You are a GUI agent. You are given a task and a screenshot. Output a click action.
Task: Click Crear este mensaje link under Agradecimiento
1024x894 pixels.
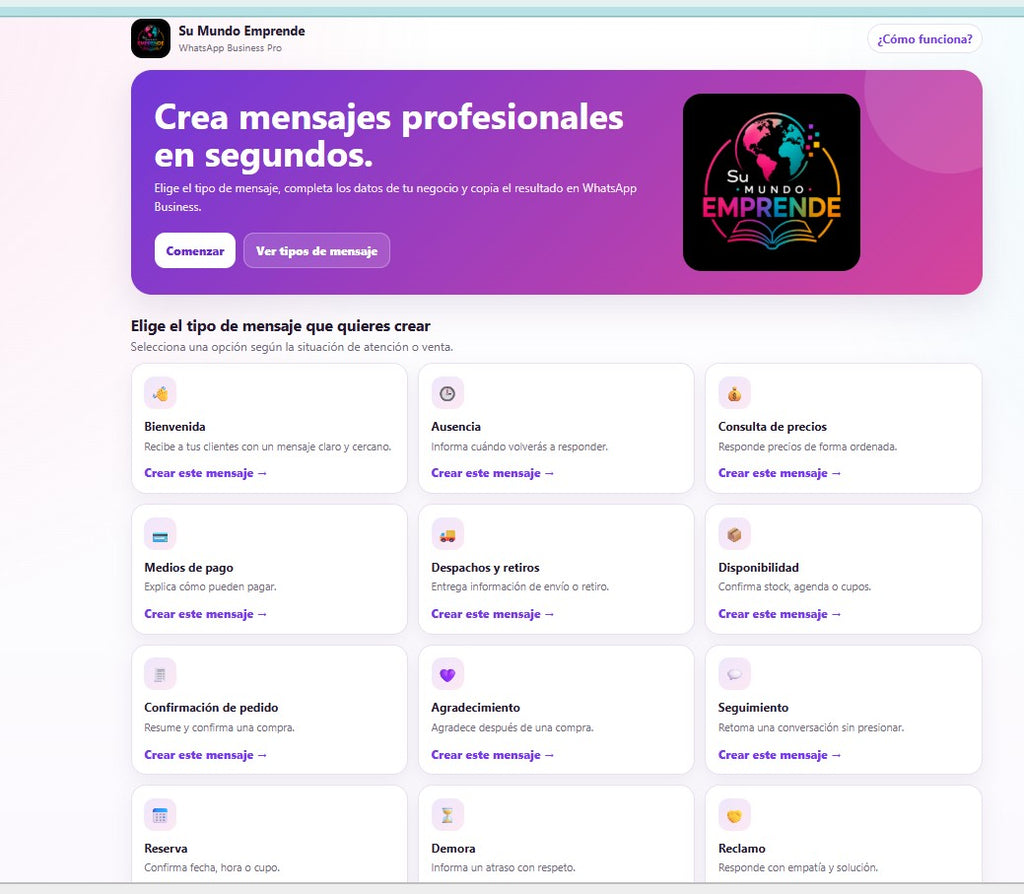pos(492,756)
